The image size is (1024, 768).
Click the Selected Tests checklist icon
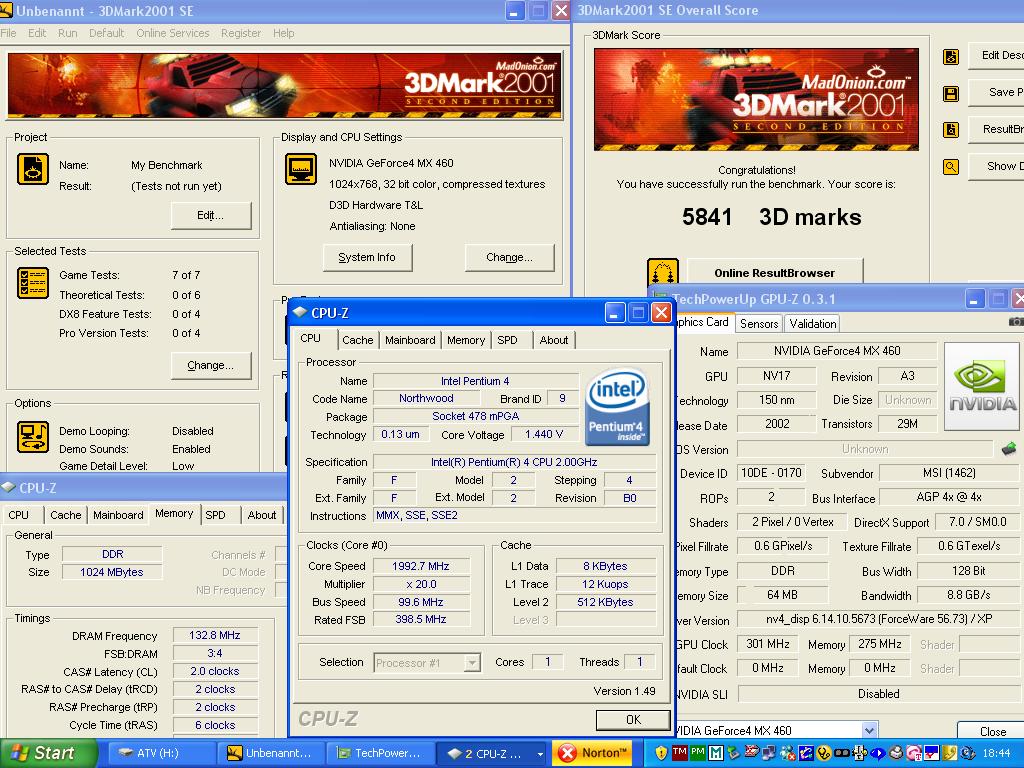(33, 283)
